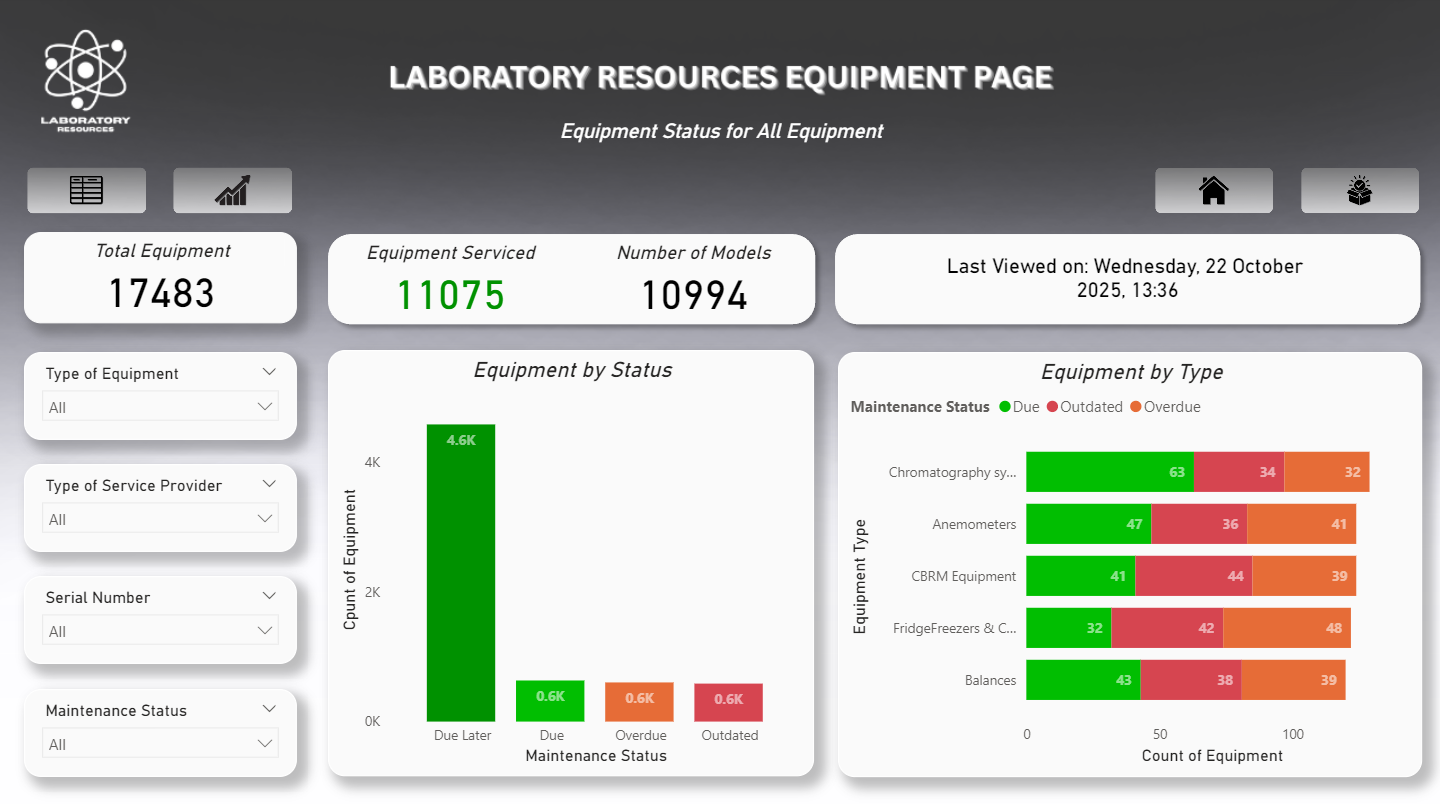
Task: Click the Equipment by Status chart title
Action: coord(572,370)
